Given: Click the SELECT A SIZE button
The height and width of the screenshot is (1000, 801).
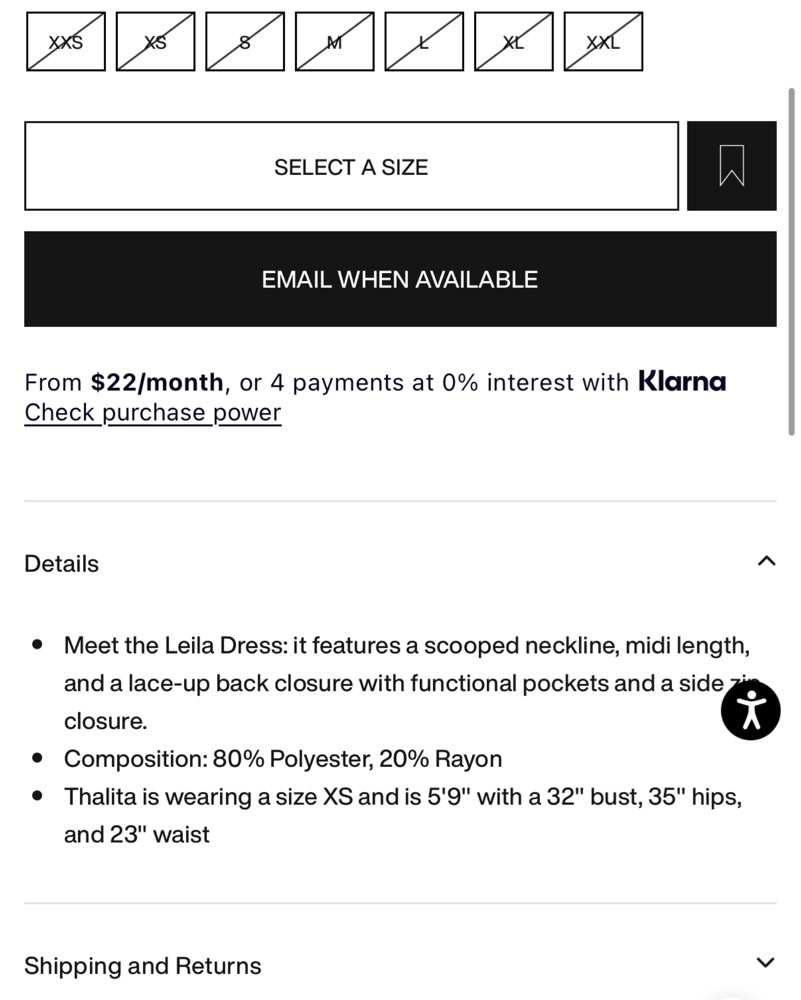Looking at the screenshot, I should pos(351,166).
